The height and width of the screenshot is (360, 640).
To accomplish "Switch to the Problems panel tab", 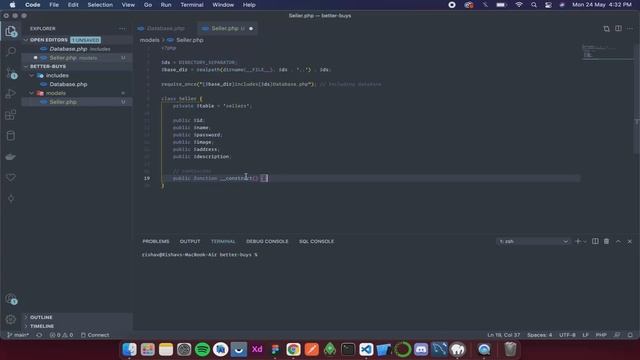I will [156, 242].
